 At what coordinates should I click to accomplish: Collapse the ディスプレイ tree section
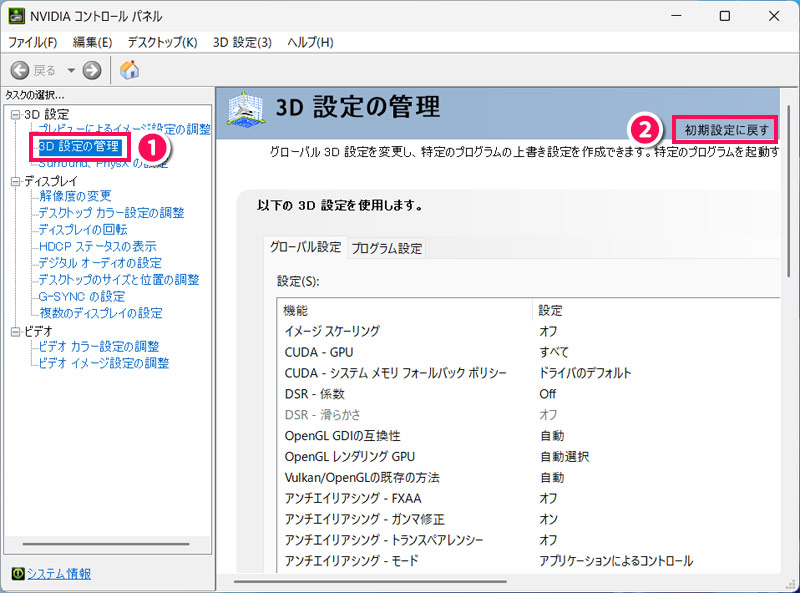(13, 180)
